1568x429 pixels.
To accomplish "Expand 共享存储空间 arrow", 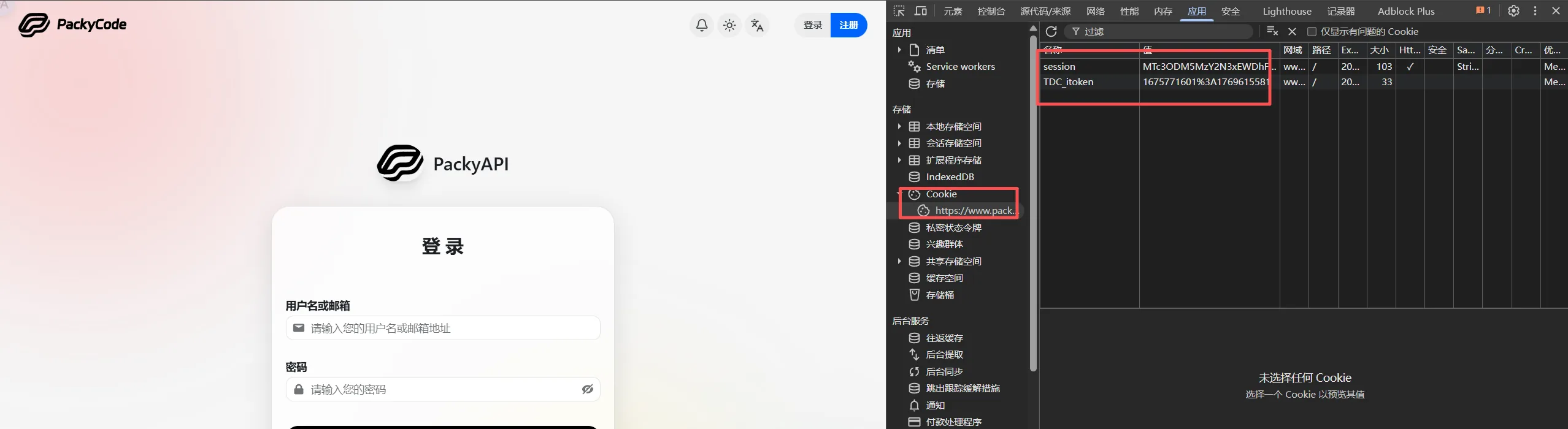I will click(899, 261).
